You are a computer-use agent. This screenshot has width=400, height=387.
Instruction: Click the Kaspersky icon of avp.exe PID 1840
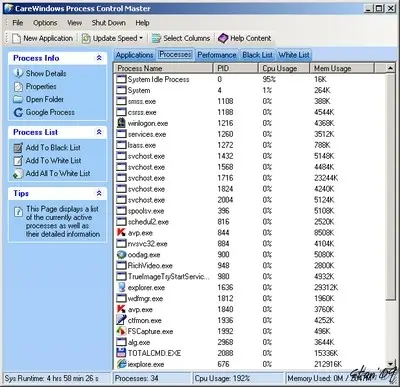[x=121, y=309]
